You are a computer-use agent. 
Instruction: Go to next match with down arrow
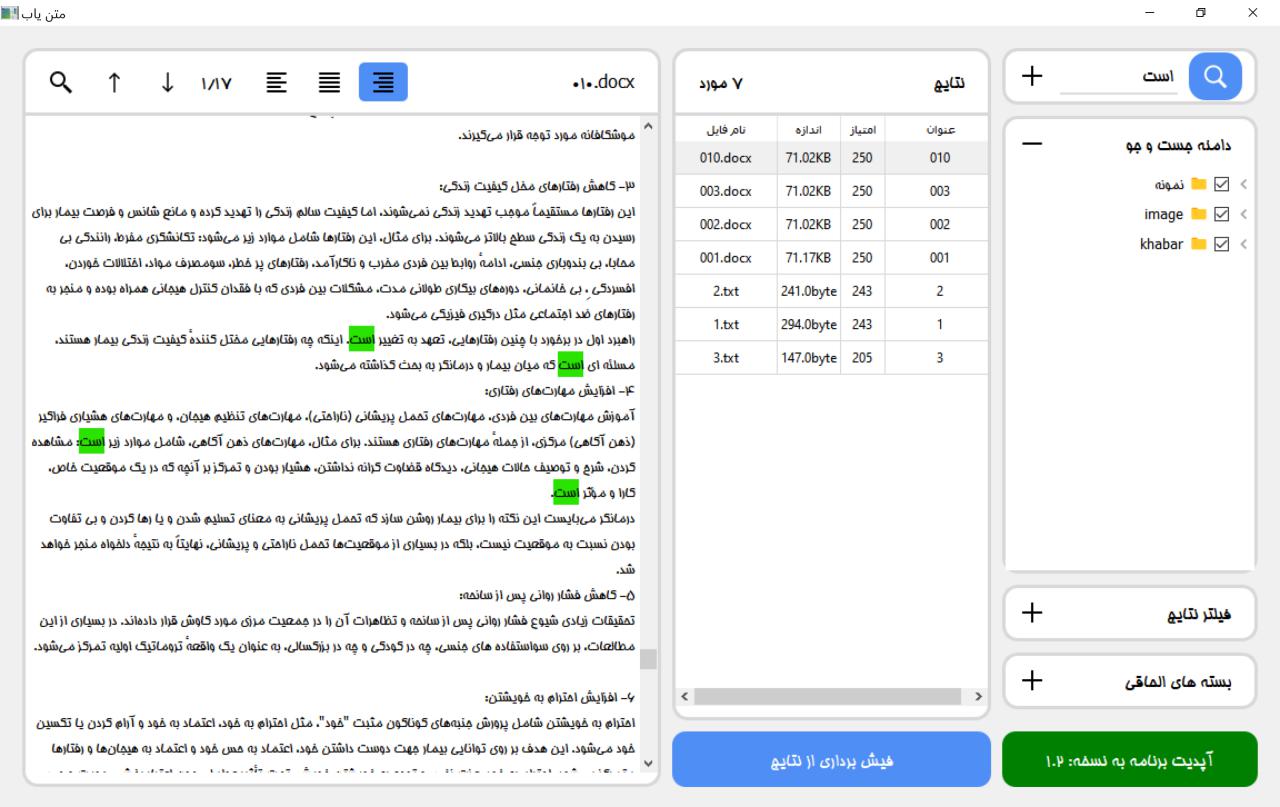pyautogui.click(x=167, y=82)
